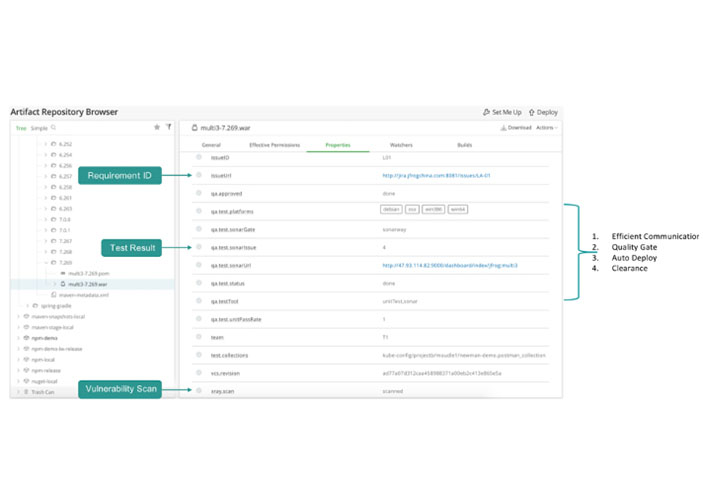Select the Watchers tab
The width and height of the screenshot is (703, 500).
tap(401, 145)
